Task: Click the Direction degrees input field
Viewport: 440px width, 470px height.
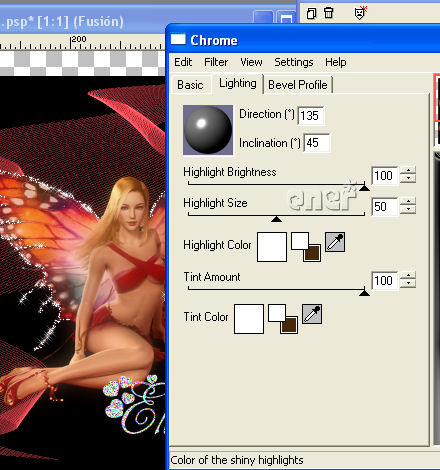Action: coord(311,115)
